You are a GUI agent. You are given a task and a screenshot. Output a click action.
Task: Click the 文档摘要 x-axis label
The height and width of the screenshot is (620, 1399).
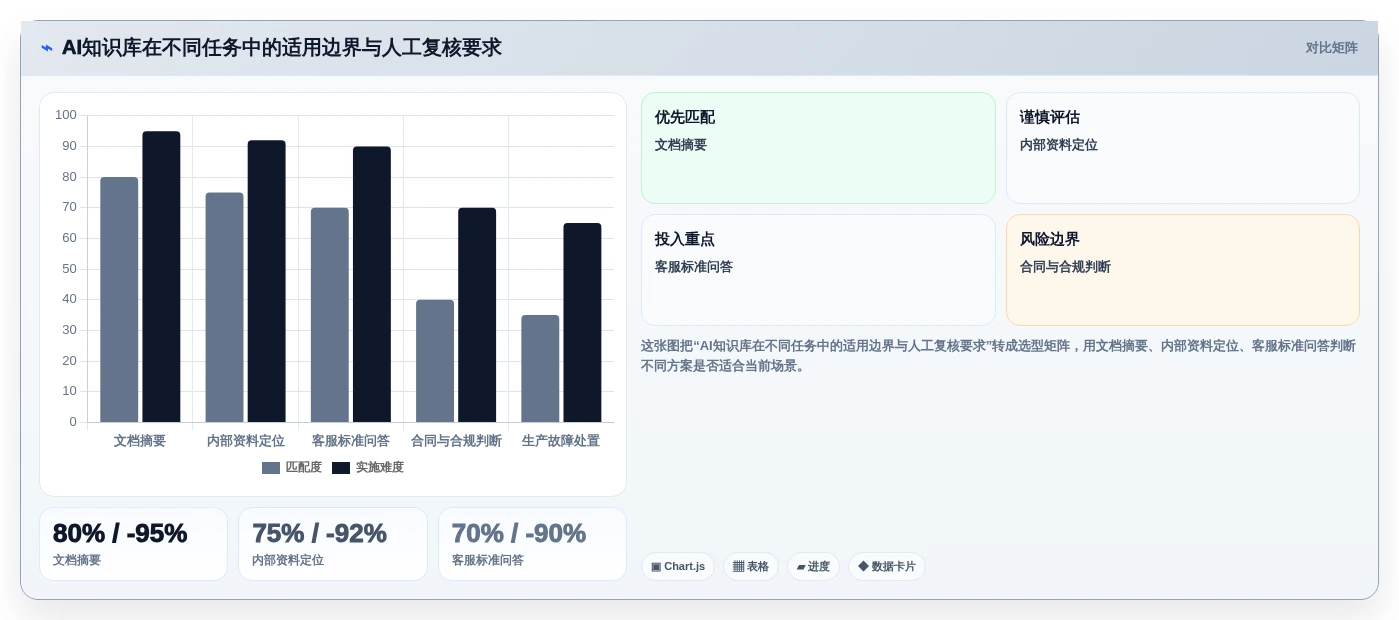[x=140, y=441]
